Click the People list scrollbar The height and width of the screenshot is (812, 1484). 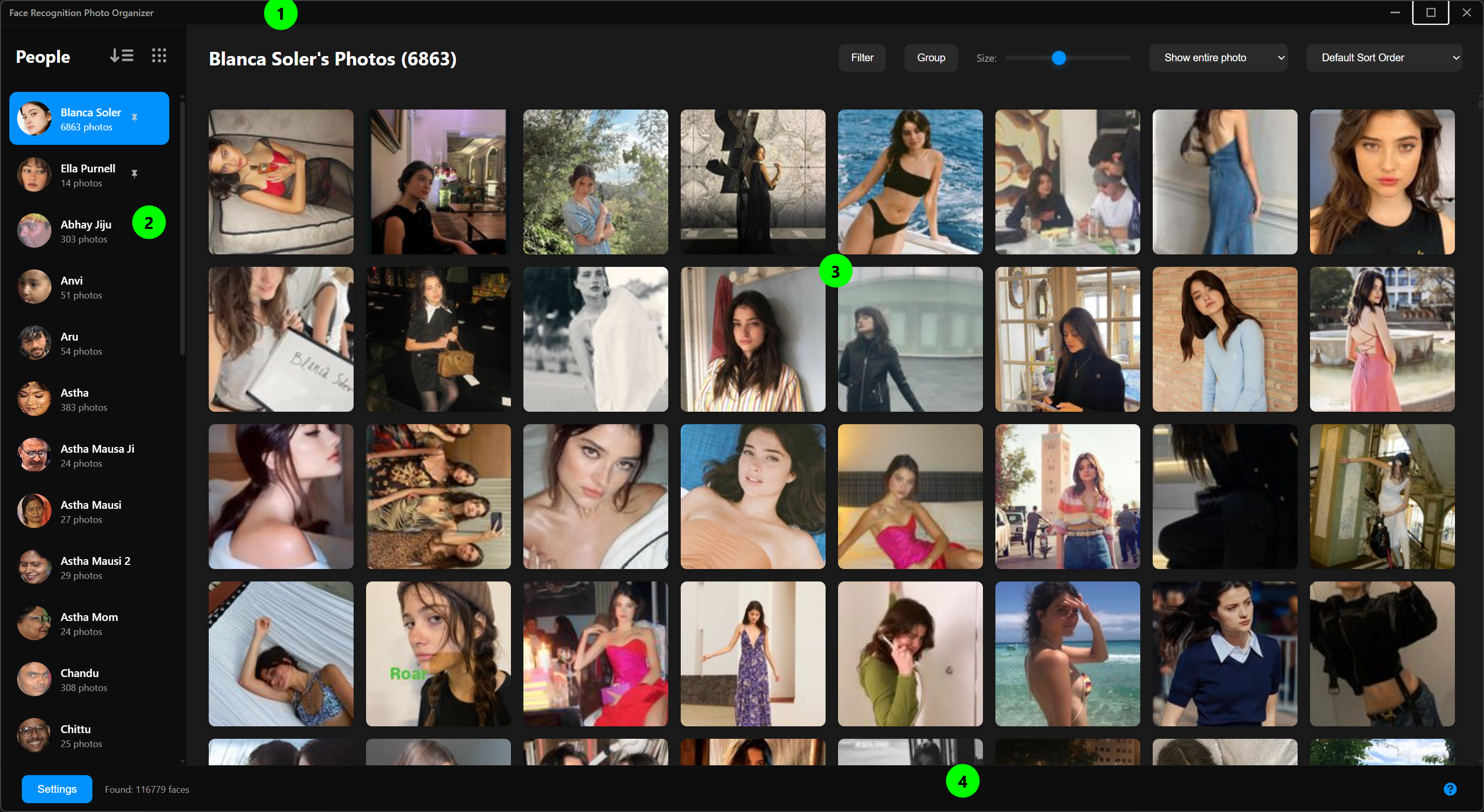pyautogui.click(x=183, y=227)
